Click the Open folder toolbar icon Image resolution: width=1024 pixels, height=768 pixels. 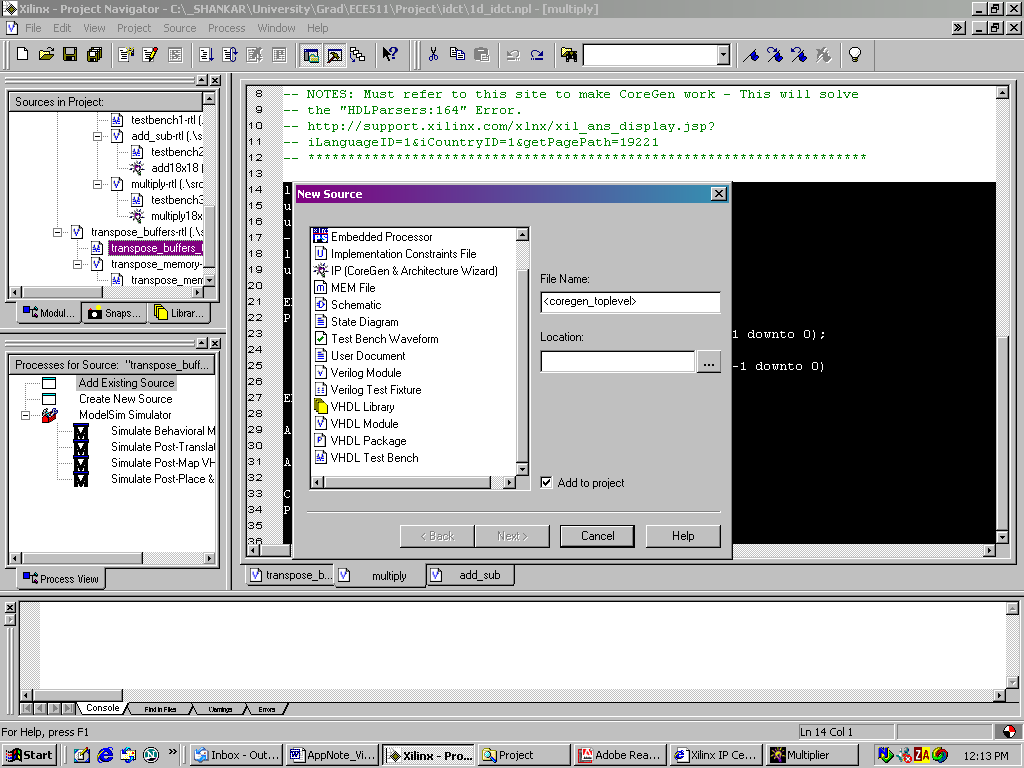[46, 54]
